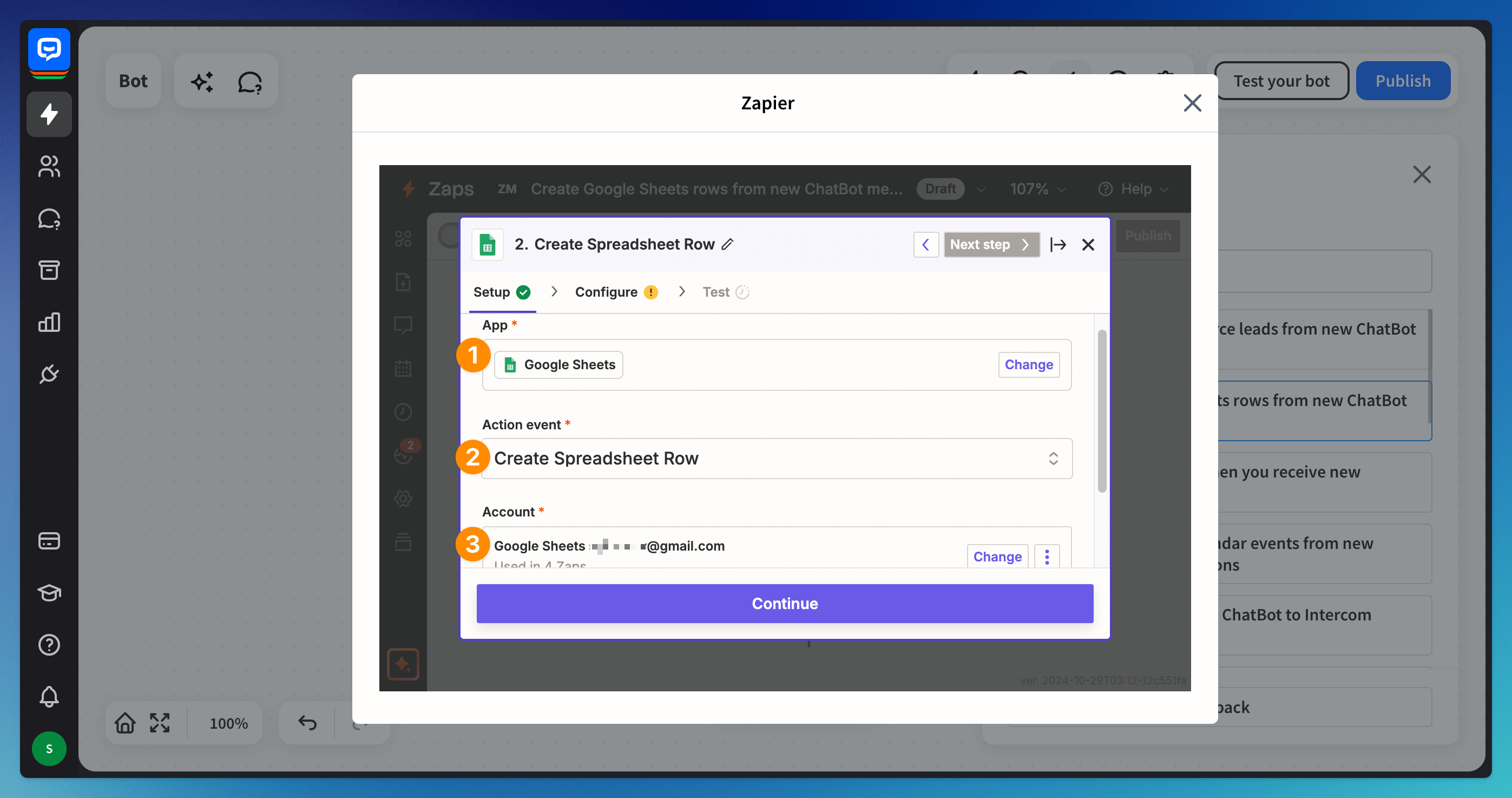
Task: Click the home icon in bottom toolbar
Action: tap(124, 723)
